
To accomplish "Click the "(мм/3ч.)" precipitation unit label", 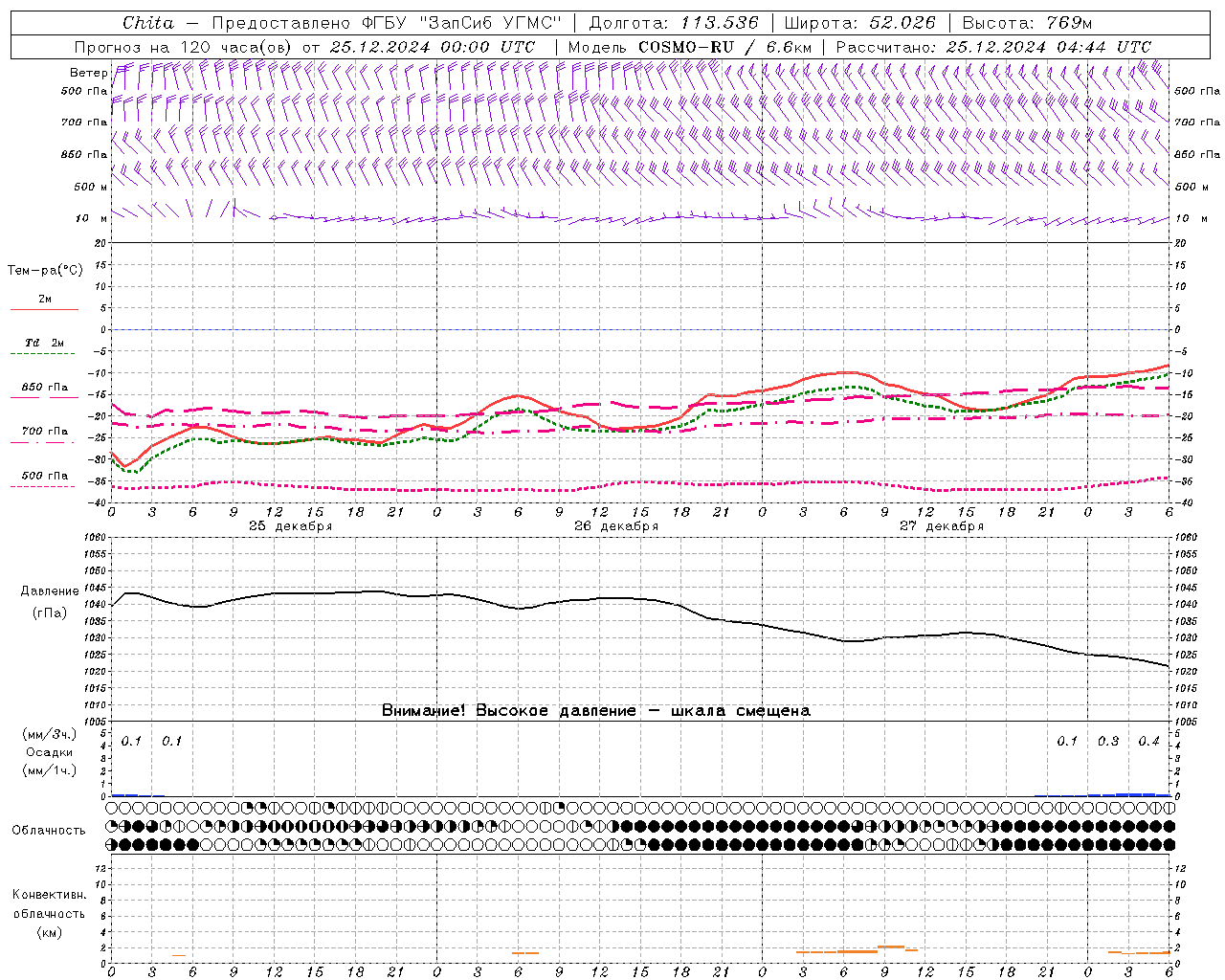I will click(49, 735).
